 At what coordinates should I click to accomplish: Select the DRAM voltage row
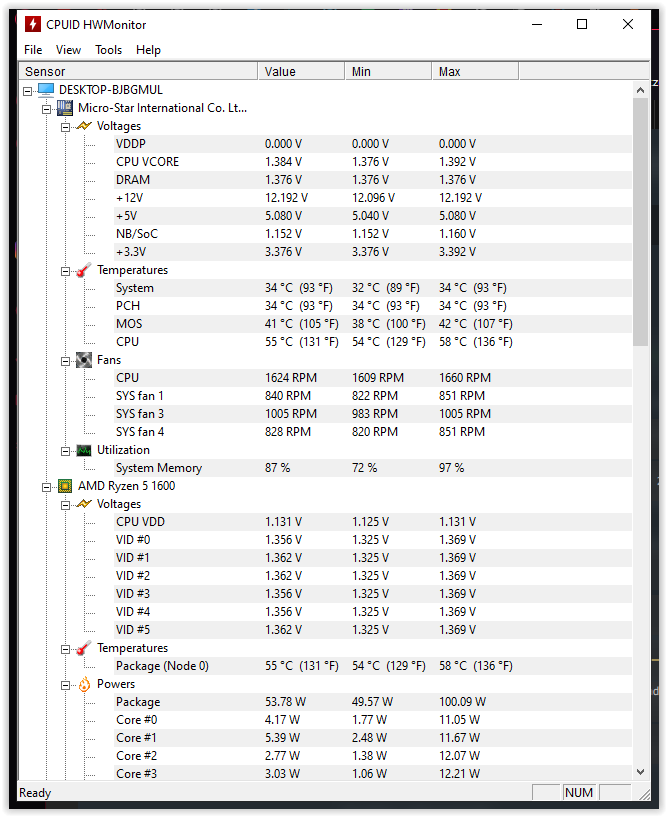[x=373, y=180]
